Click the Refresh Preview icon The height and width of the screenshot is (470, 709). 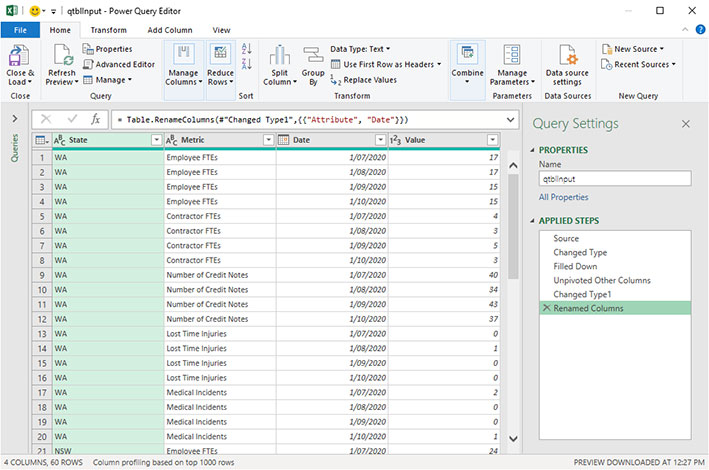[62, 55]
